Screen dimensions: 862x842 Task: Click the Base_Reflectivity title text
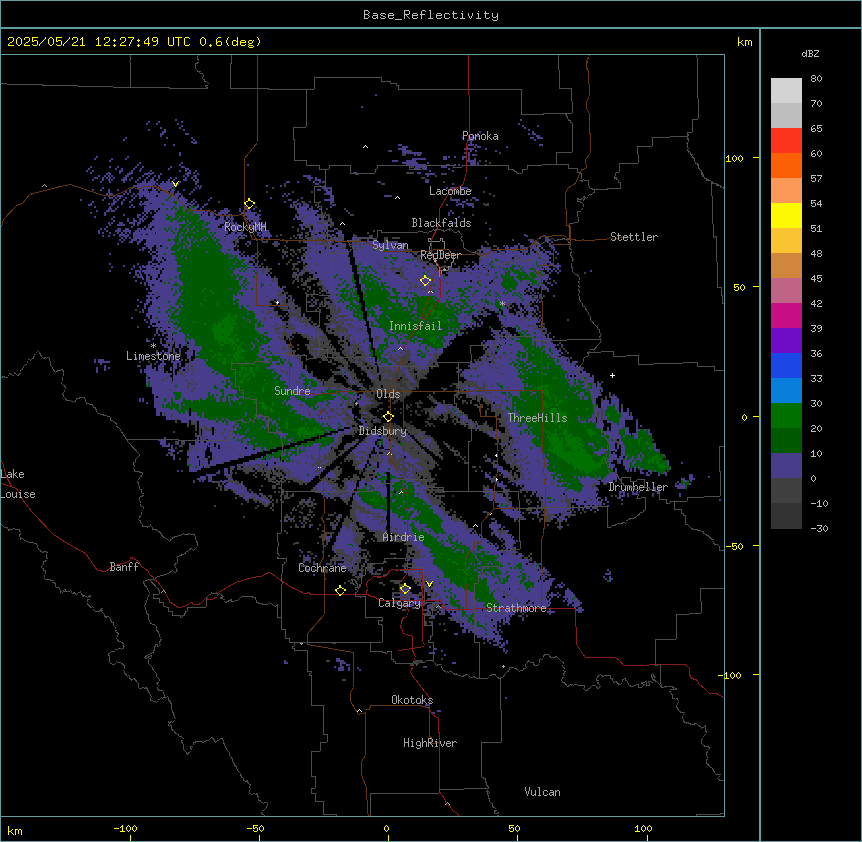[431, 15]
